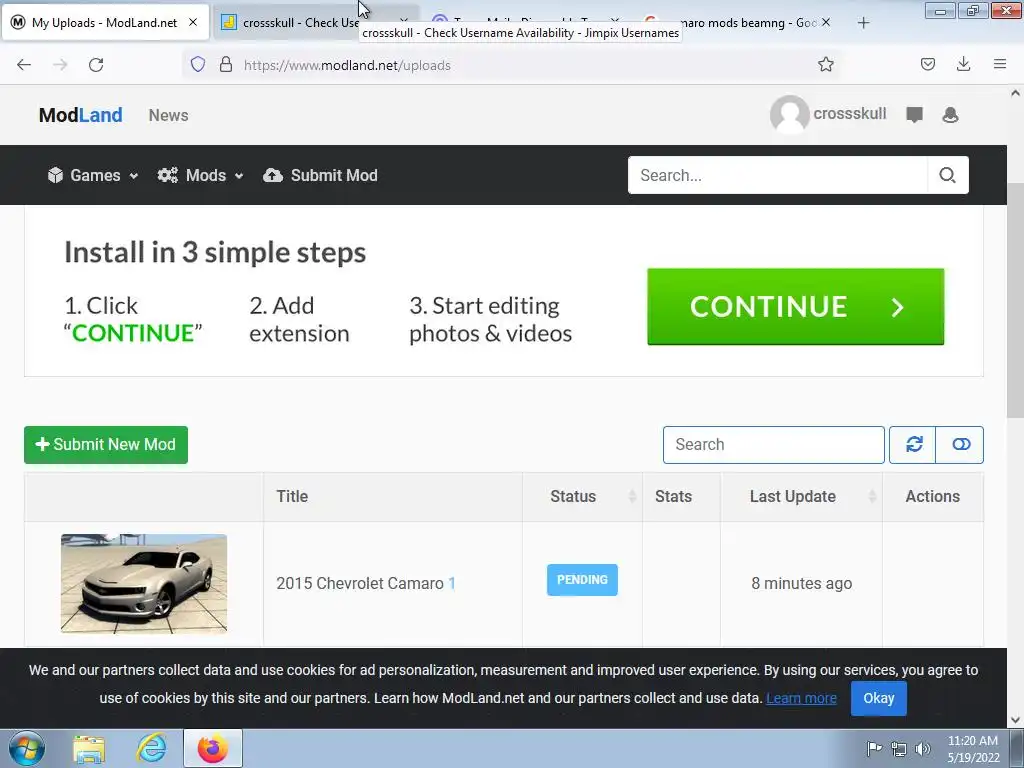This screenshot has width=1024, height=768.
Task: Open the Camaro mod thumbnail image
Action: pos(144,583)
